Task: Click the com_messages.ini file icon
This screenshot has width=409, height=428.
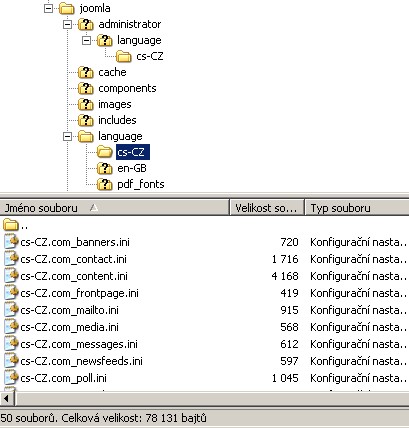Action: pos(11,344)
